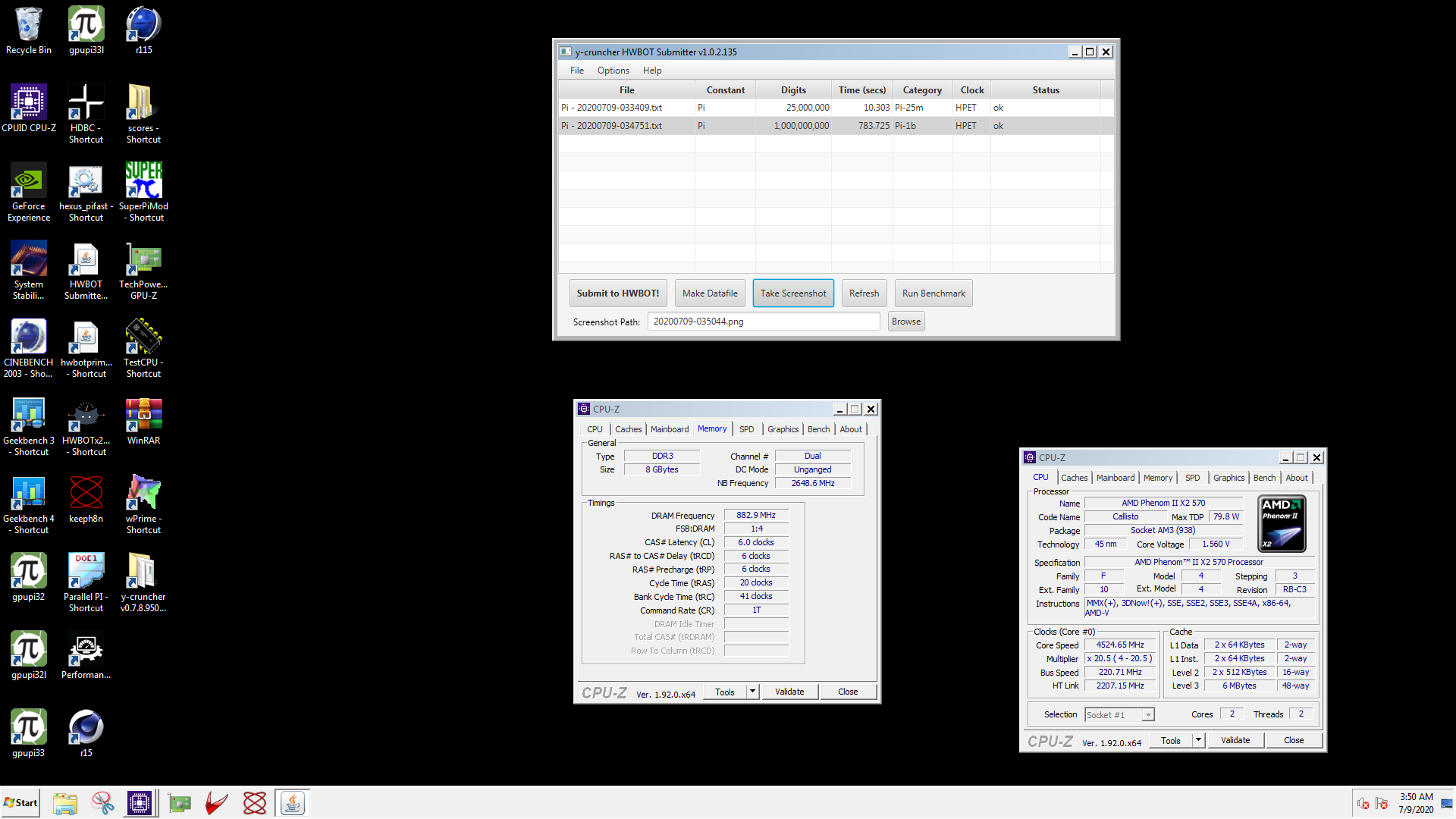Screen dimensions: 1456x819
Task: Open Caches tab in processor CPU-Z window
Action: [1074, 478]
